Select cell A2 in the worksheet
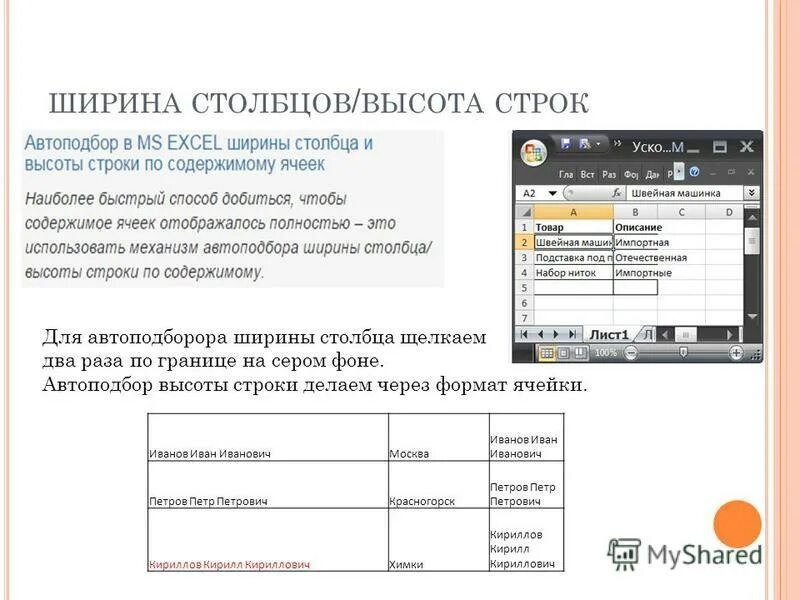 pyautogui.click(x=570, y=242)
